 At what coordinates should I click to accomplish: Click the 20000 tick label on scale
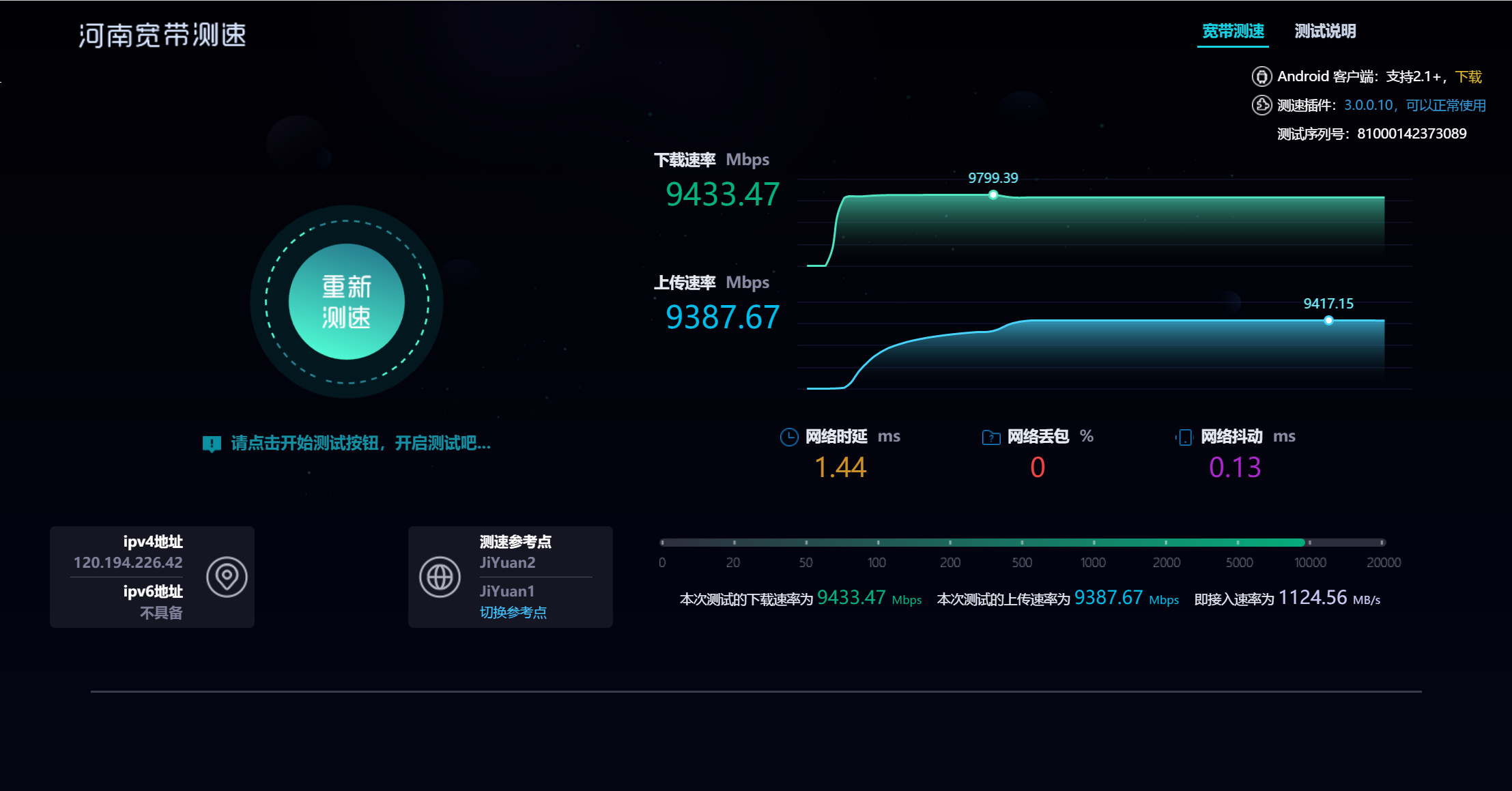pyautogui.click(x=1384, y=562)
